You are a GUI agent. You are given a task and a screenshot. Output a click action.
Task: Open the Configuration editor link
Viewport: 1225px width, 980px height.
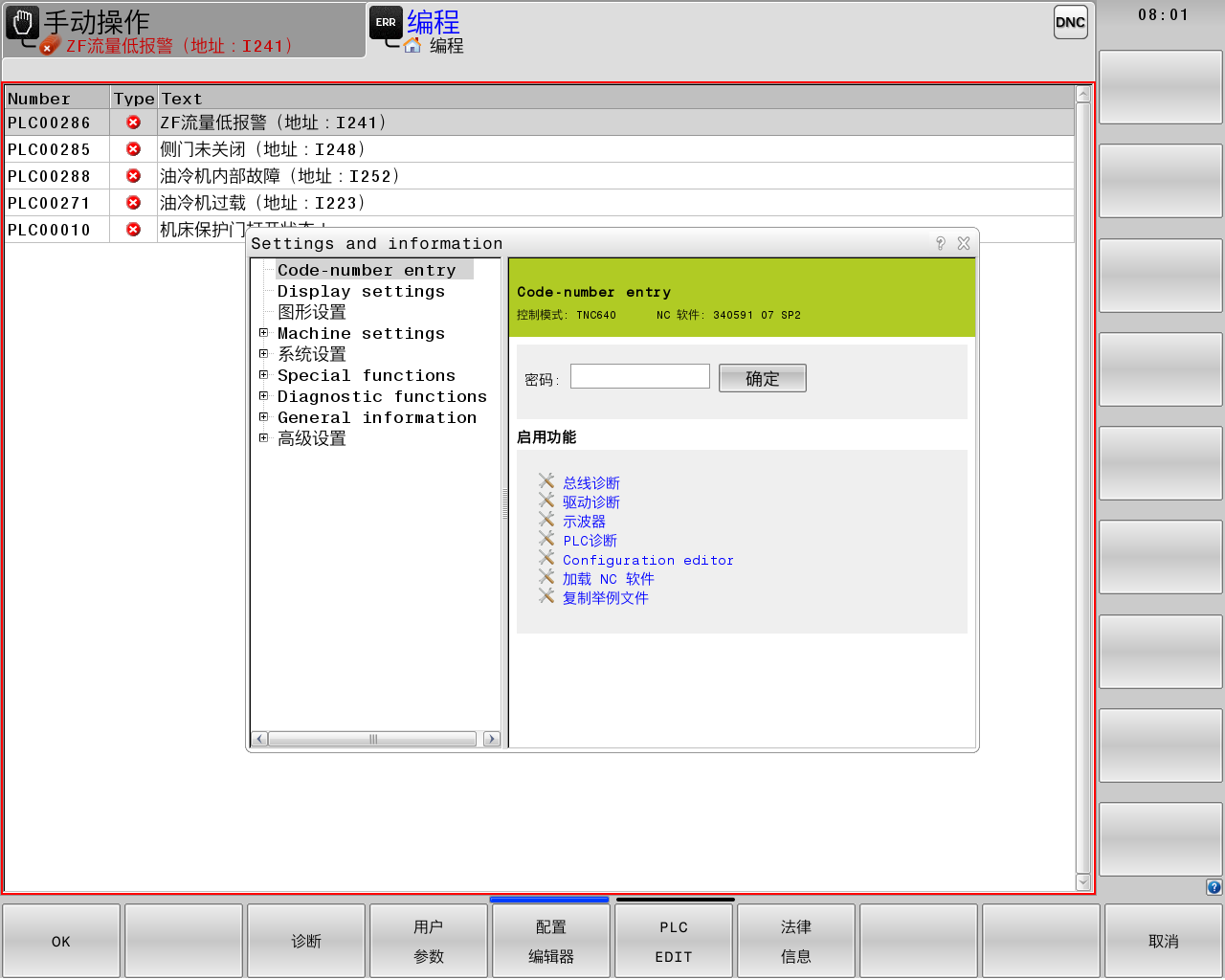pos(648,560)
